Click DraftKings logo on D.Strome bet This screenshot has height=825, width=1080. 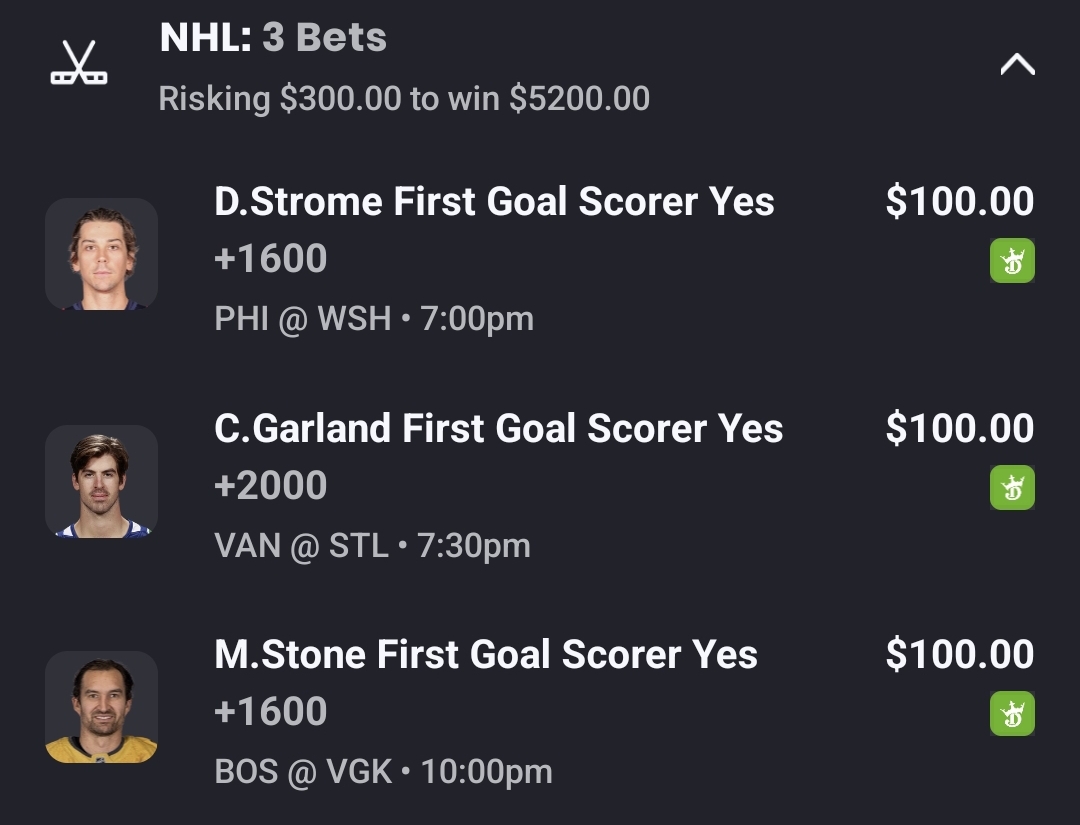click(1012, 262)
